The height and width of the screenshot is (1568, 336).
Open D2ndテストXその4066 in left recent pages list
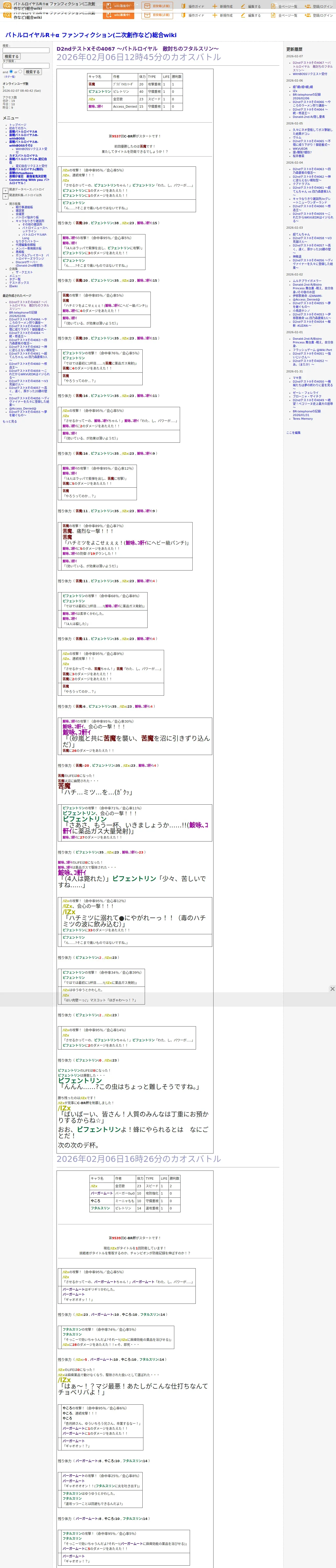pos(27,321)
